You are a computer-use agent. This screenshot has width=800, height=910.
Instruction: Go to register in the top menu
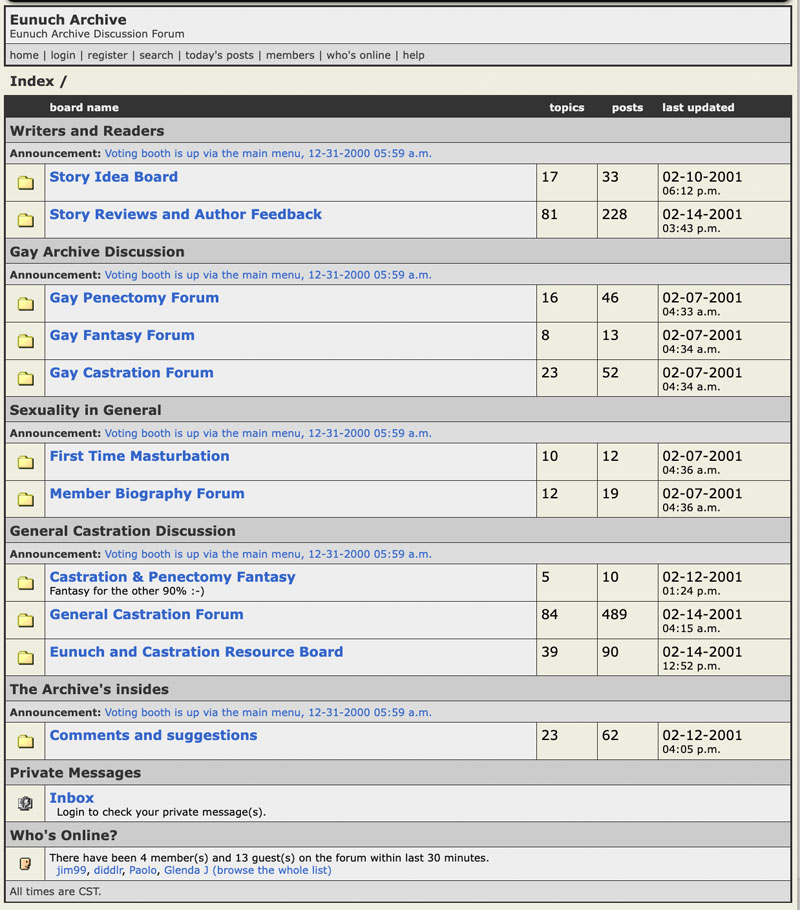[x=107, y=55]
